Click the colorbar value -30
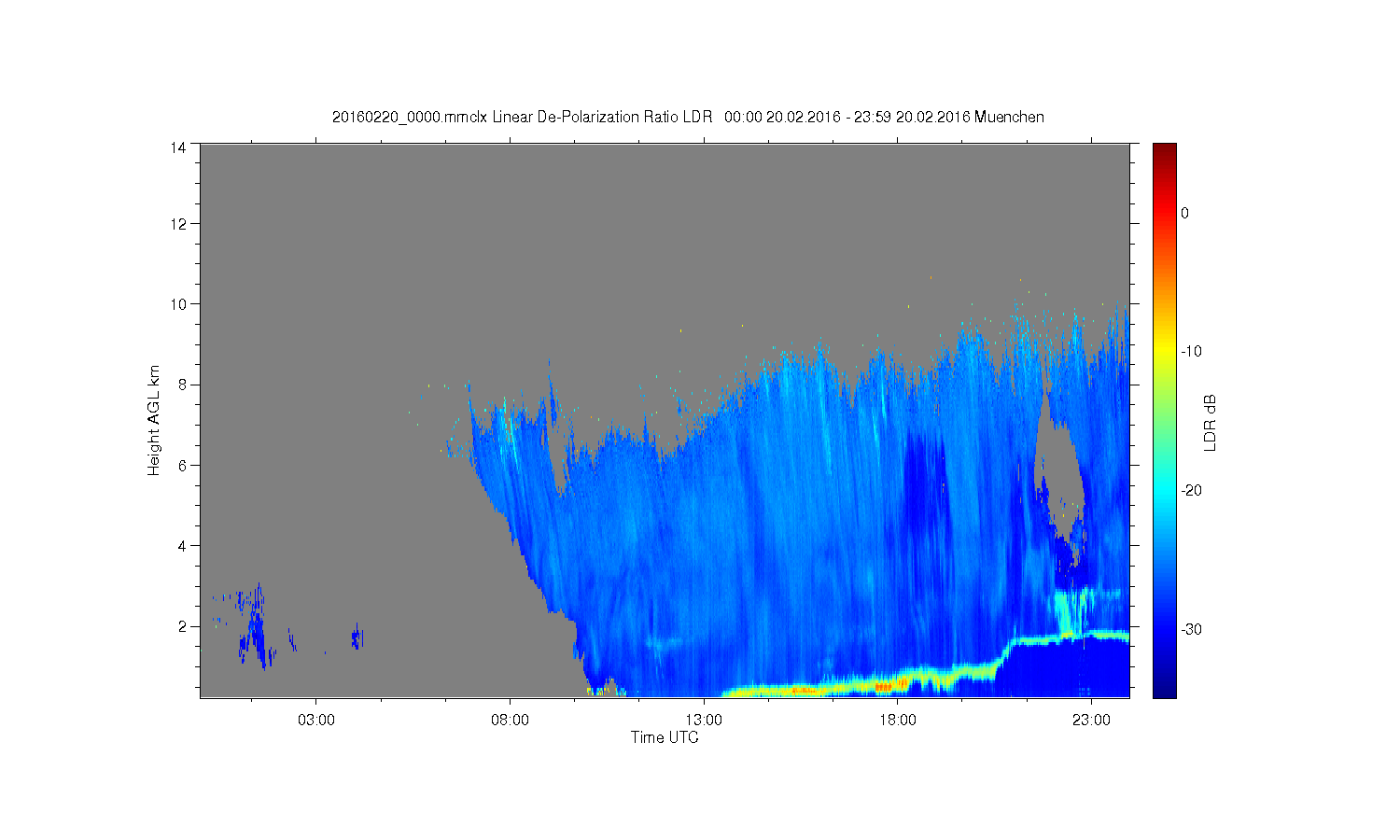1400x840 pixels. tap(1190, 630)
